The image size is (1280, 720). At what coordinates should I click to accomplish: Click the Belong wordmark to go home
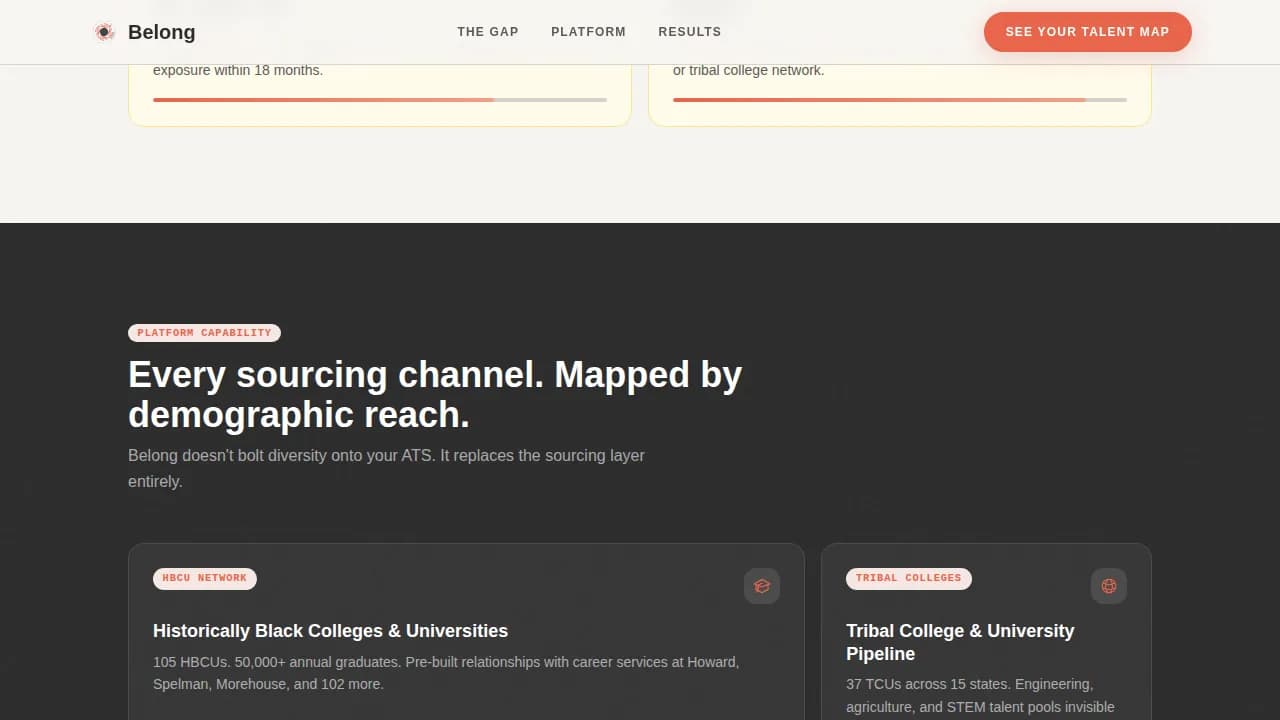click(161, 31)
